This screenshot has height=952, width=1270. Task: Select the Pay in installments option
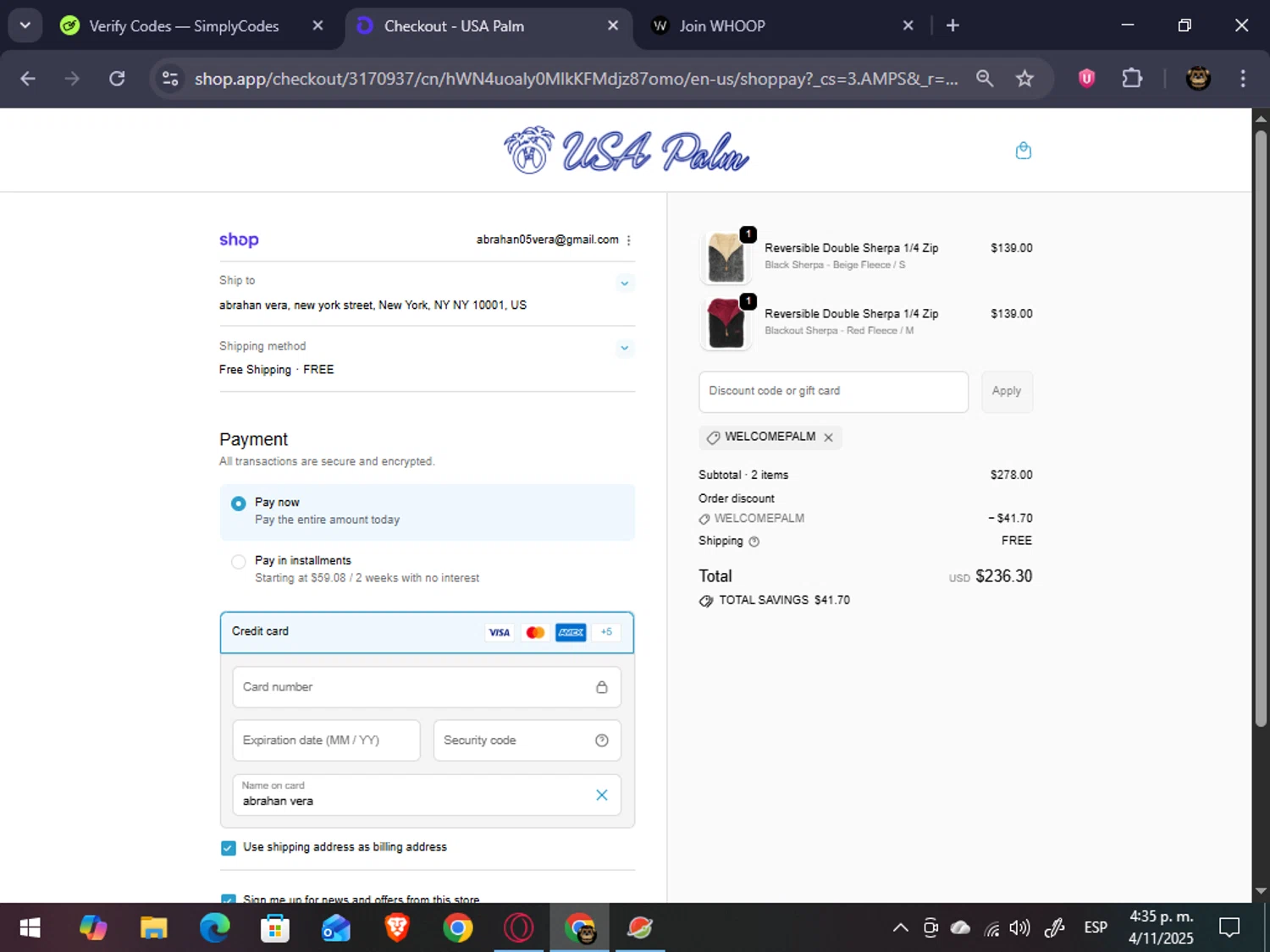428,570
